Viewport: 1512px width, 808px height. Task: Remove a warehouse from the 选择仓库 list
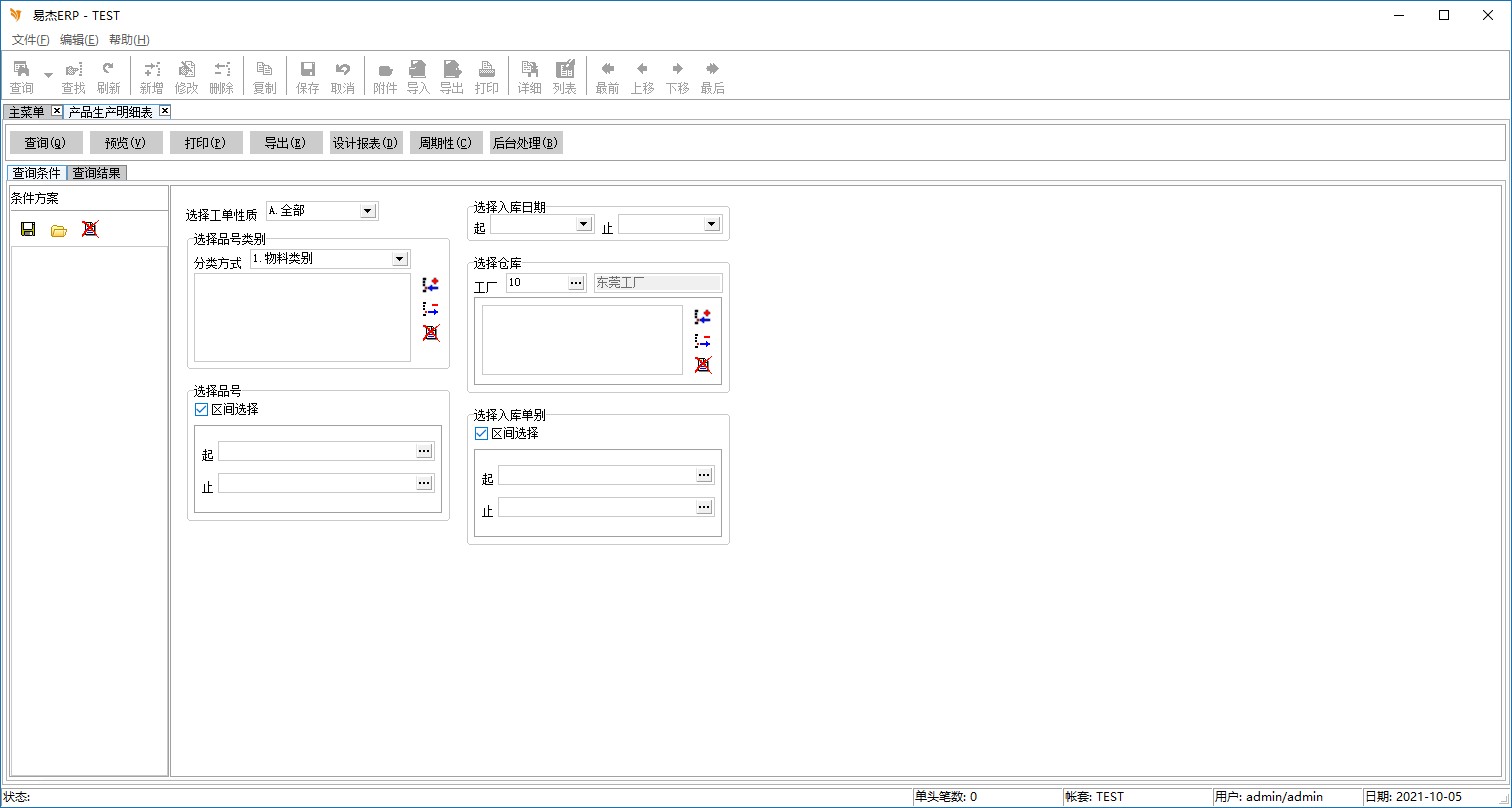[x=703, y=341]
